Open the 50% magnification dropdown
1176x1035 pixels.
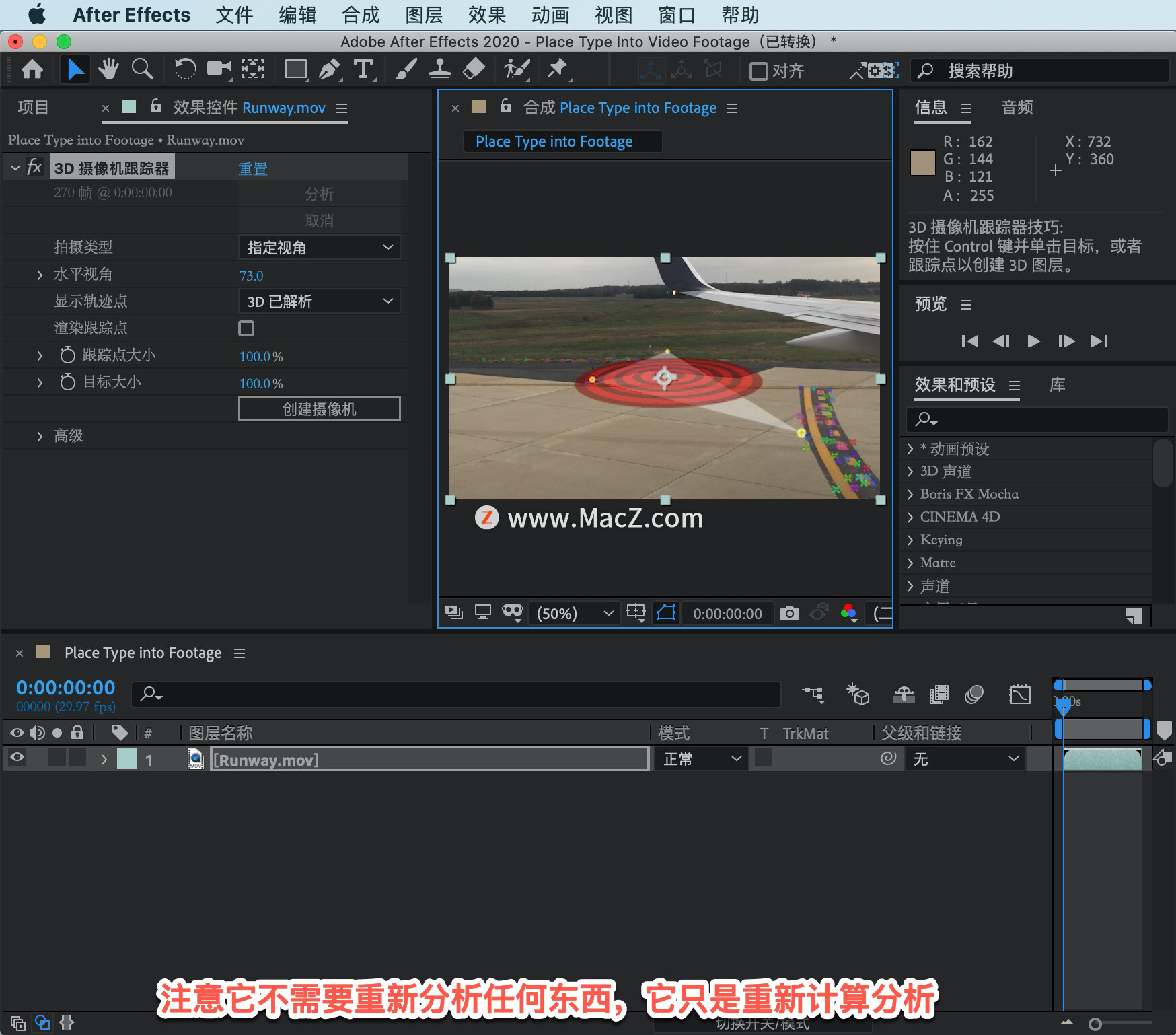point(574,613)
